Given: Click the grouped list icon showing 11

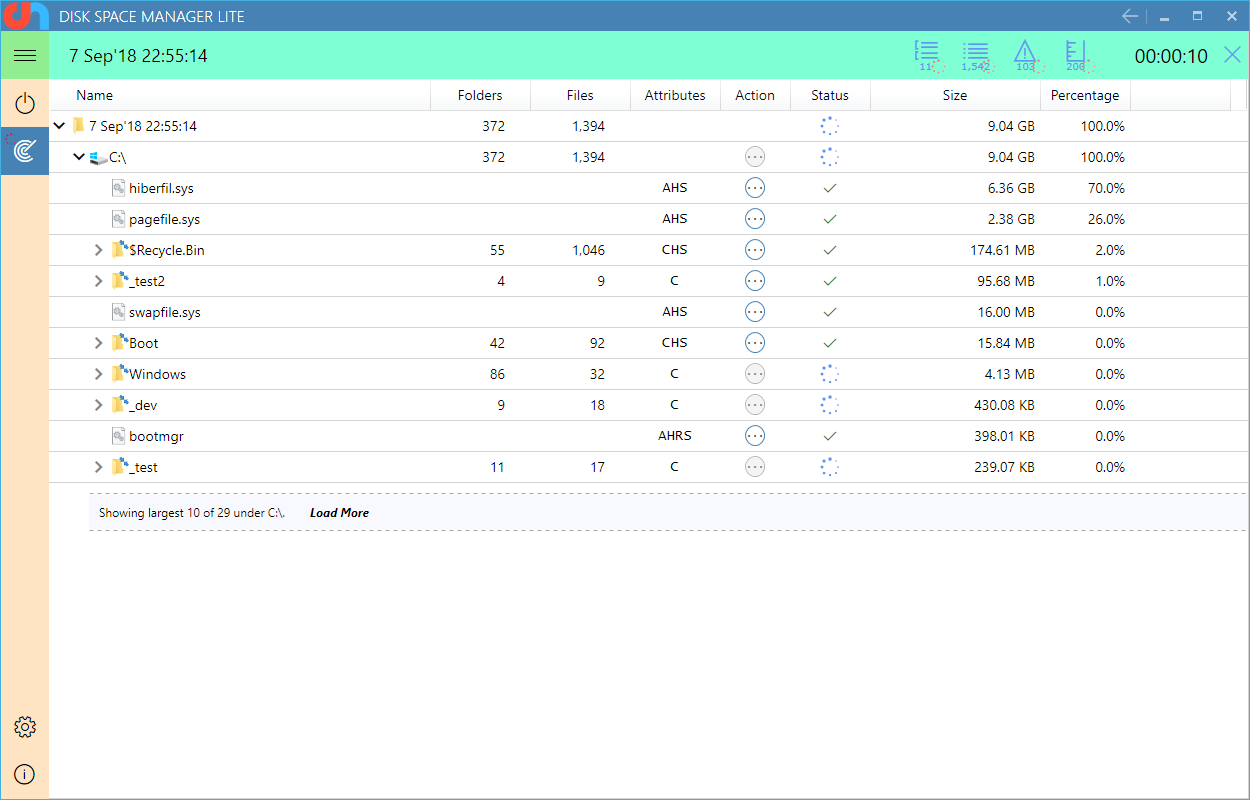Looking at the screenshot, I should click(927, 56).
